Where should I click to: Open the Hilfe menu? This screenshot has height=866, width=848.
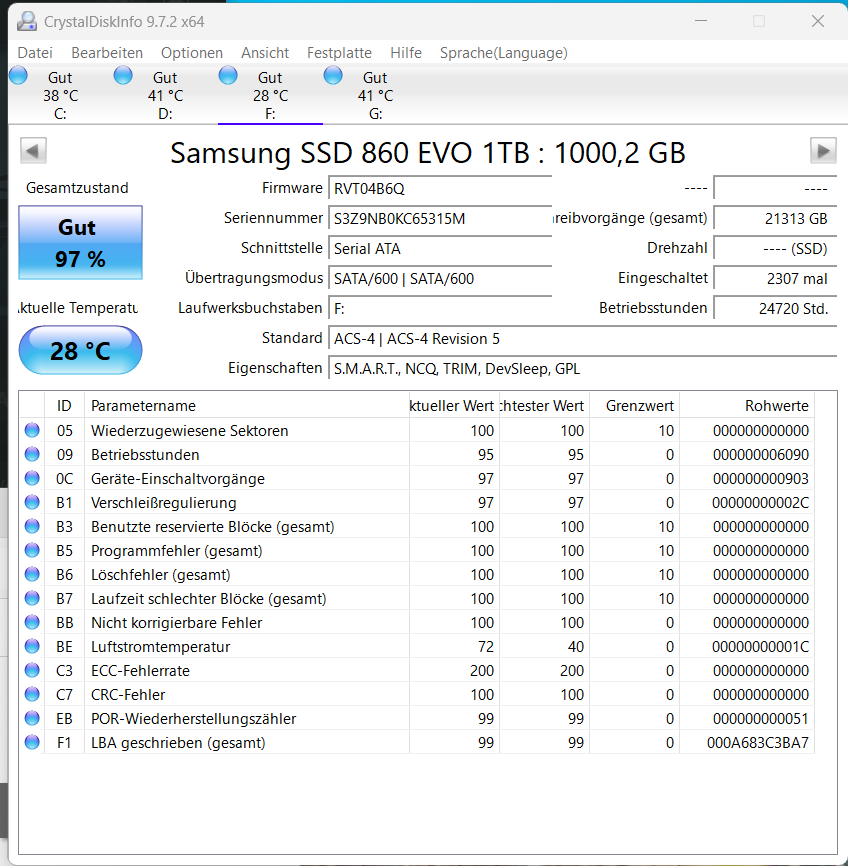click(406, 53)
